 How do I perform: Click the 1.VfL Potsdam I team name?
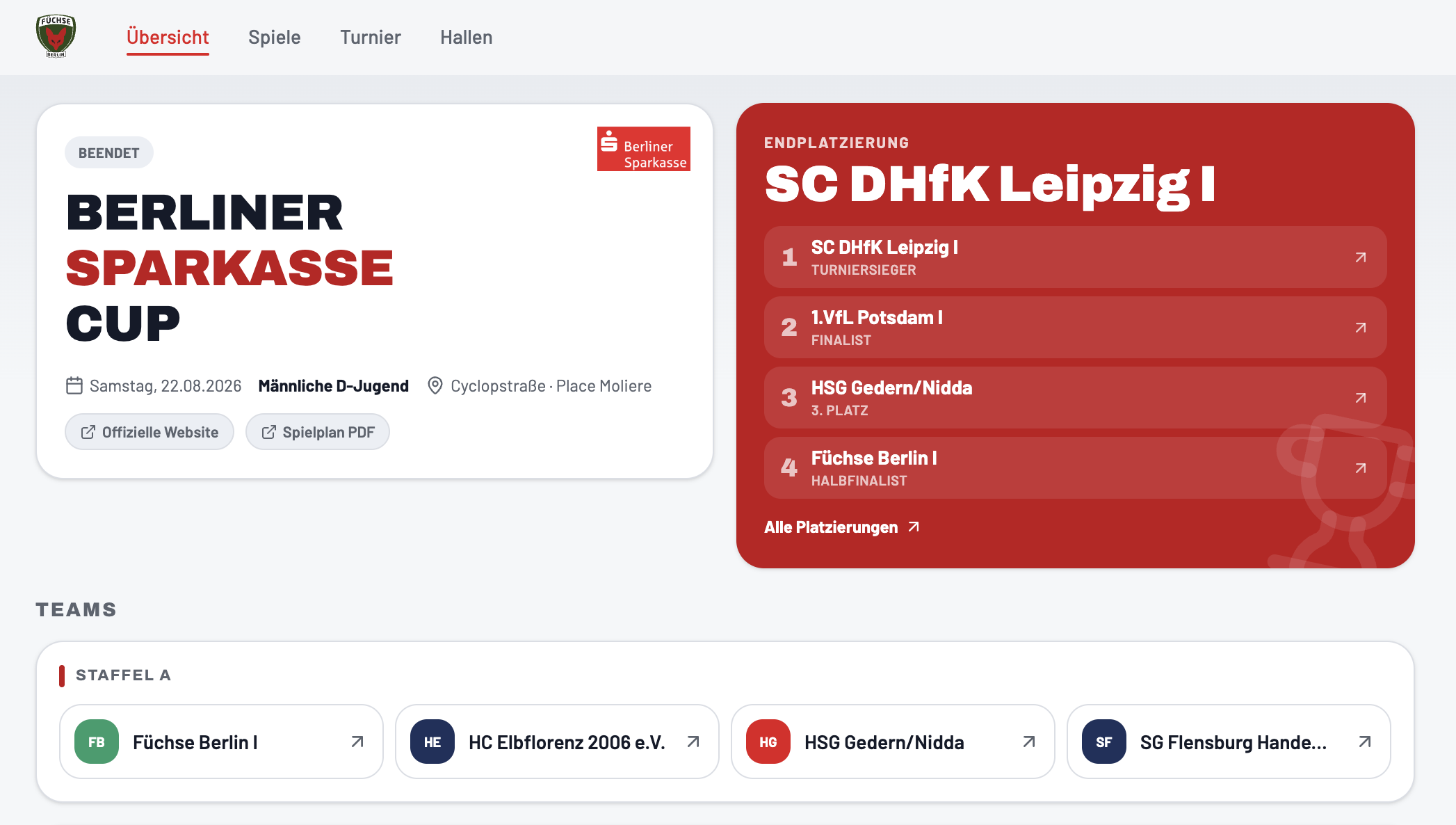pyautogui.click(x=877, y=317)
